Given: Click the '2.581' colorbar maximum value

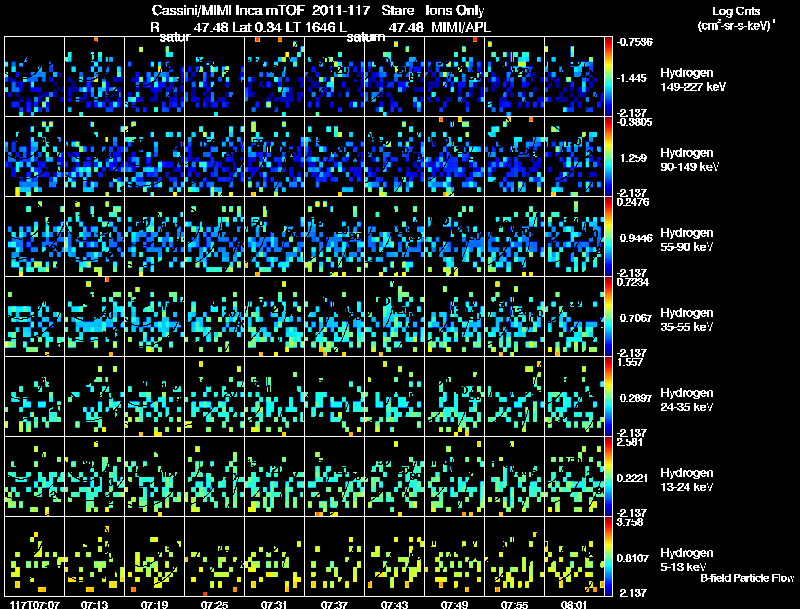Looking at the screenshot, I should (x=630, y=442).
